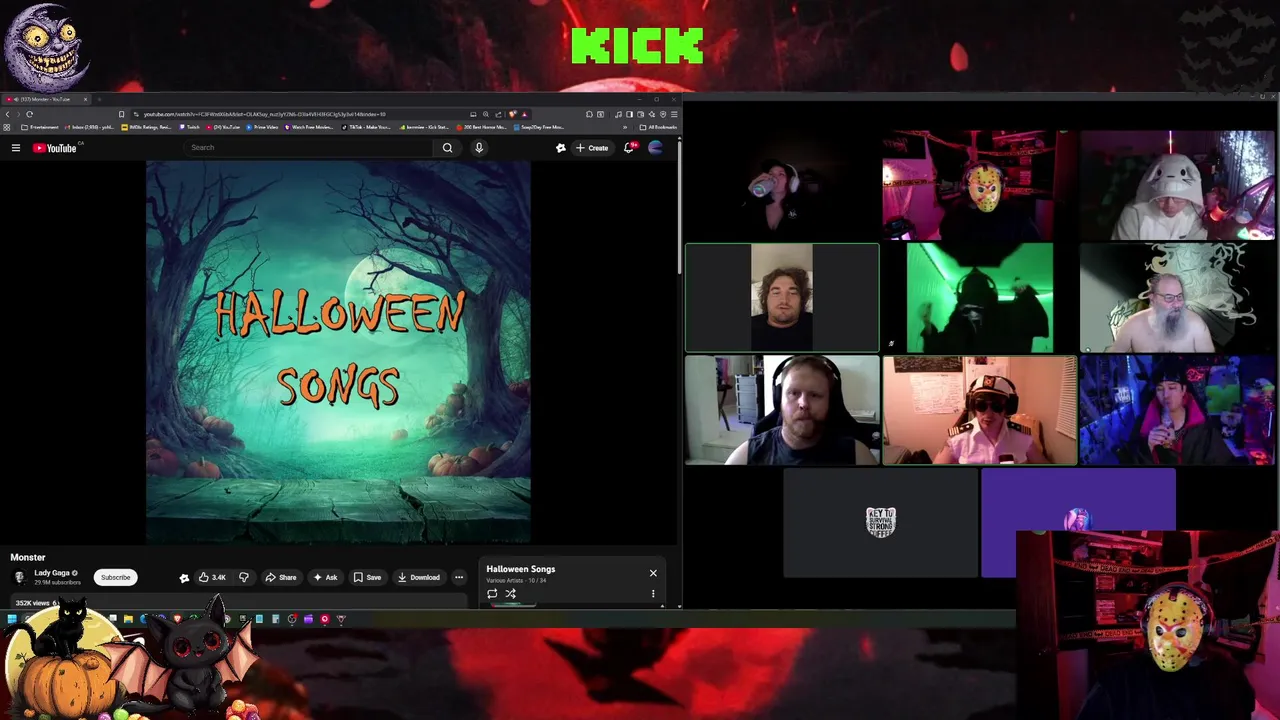Click the YouTube search magnifier button
This screenshot has width=1280, height=720.
(447, 148)
